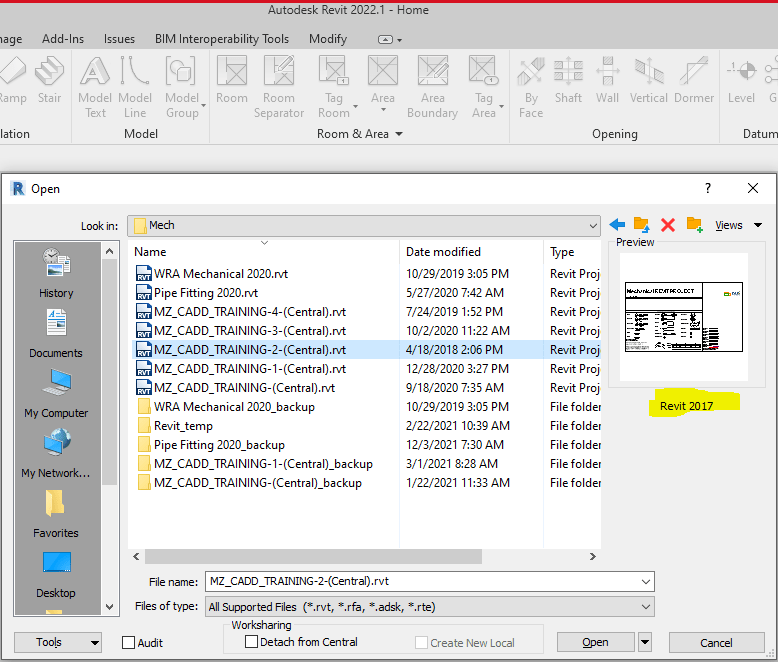This screenshot has width=778, height=662.
Task: Expand the File name dropdown
Action: point(645,582)
